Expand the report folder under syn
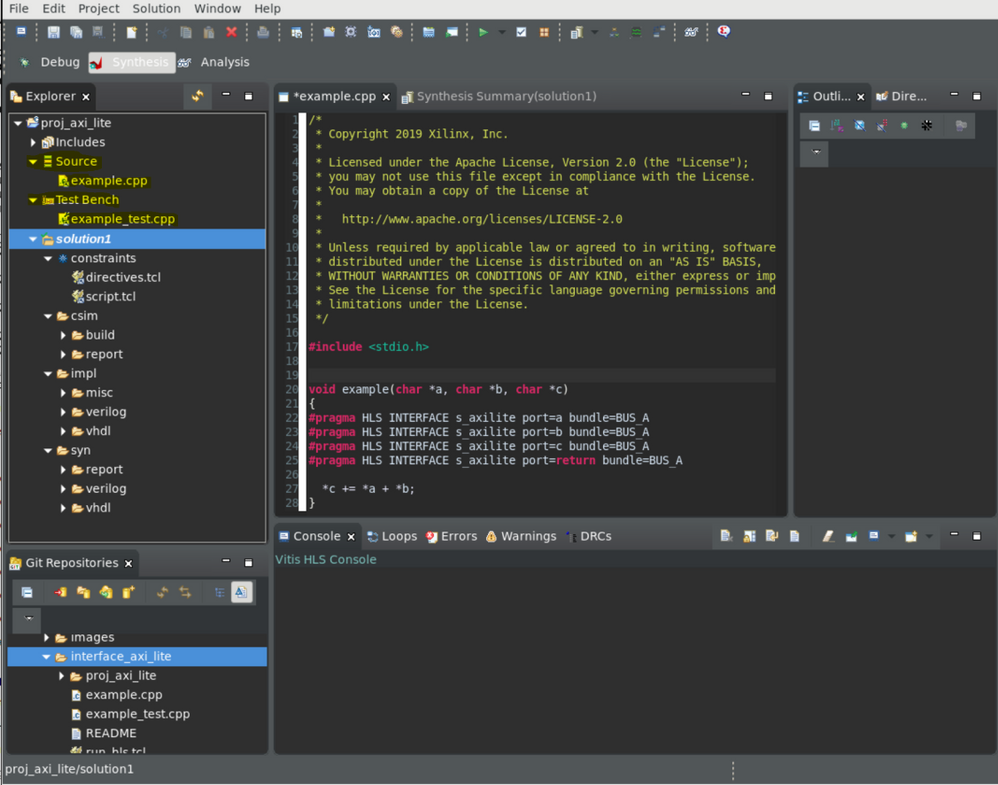Image resolution: width=998 pixels, height=785 pixels. tap(64, 470)
